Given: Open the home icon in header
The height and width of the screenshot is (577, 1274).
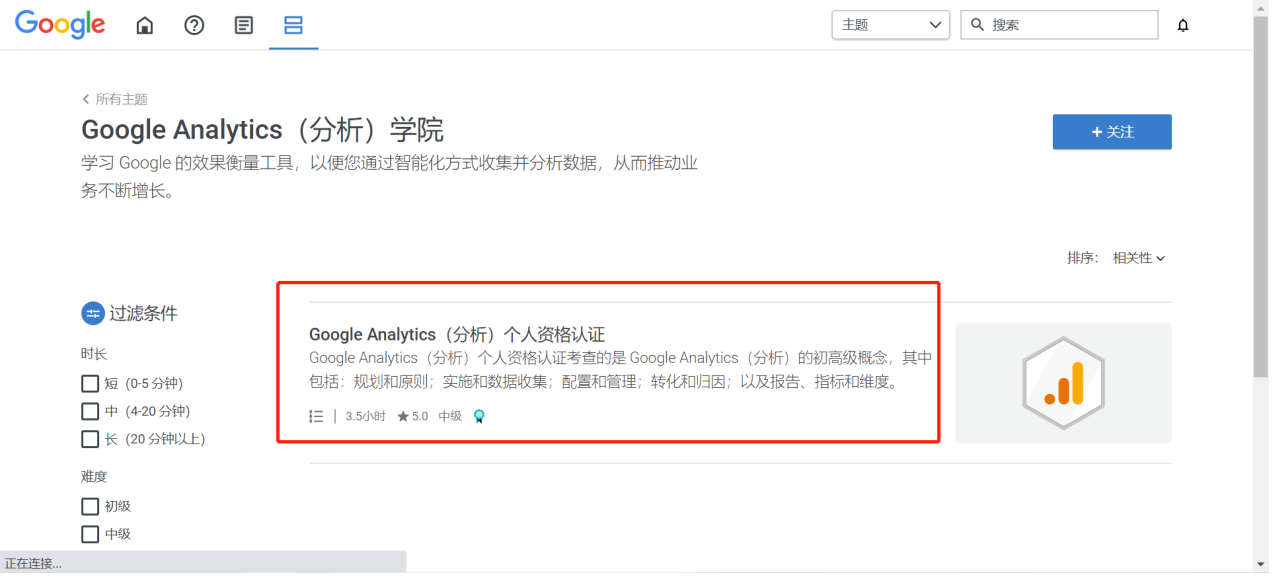Looking at the screenshot, I should [145, 25].
